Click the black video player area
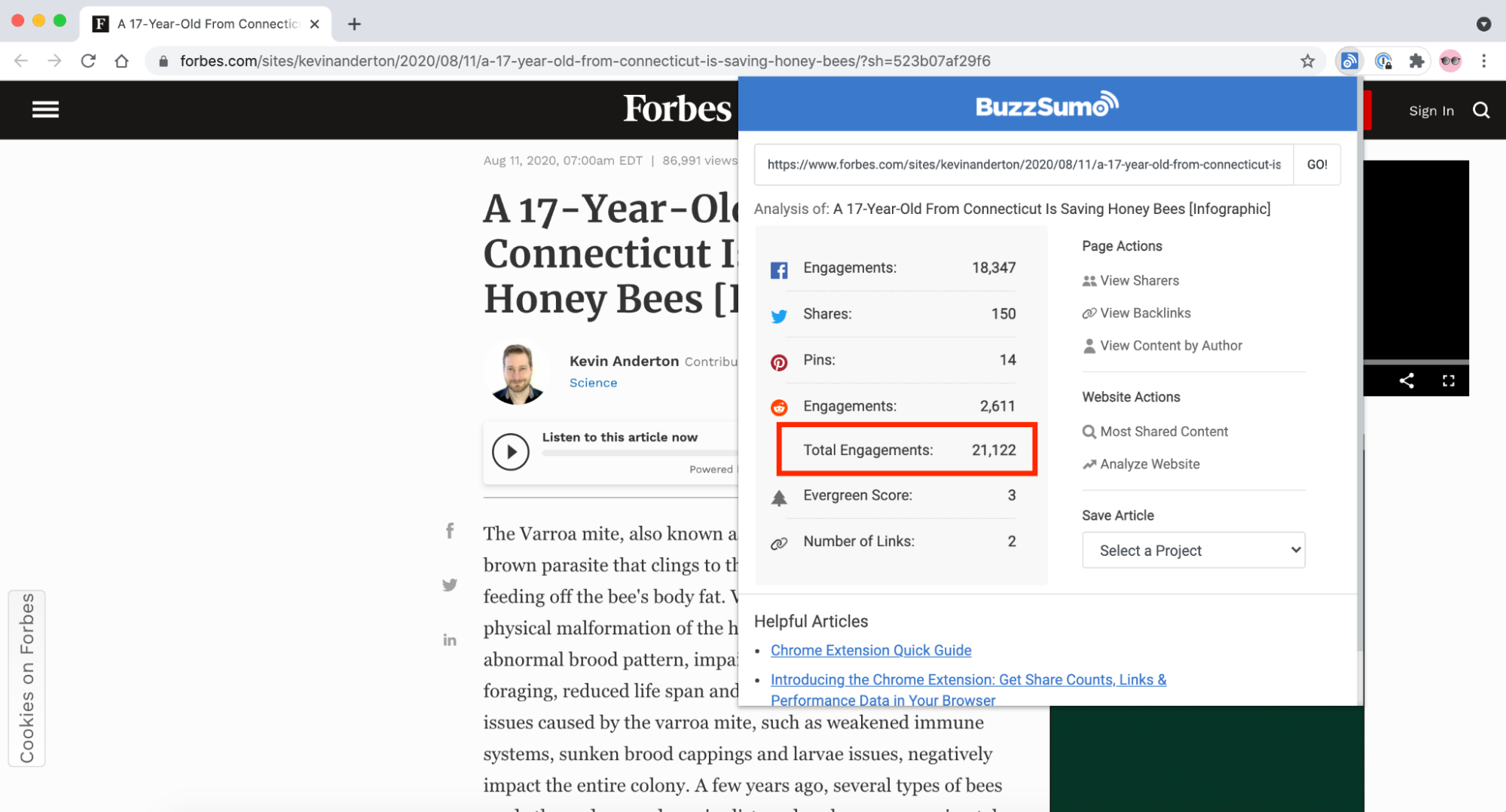The image size is (1506, 812). 1416,260
